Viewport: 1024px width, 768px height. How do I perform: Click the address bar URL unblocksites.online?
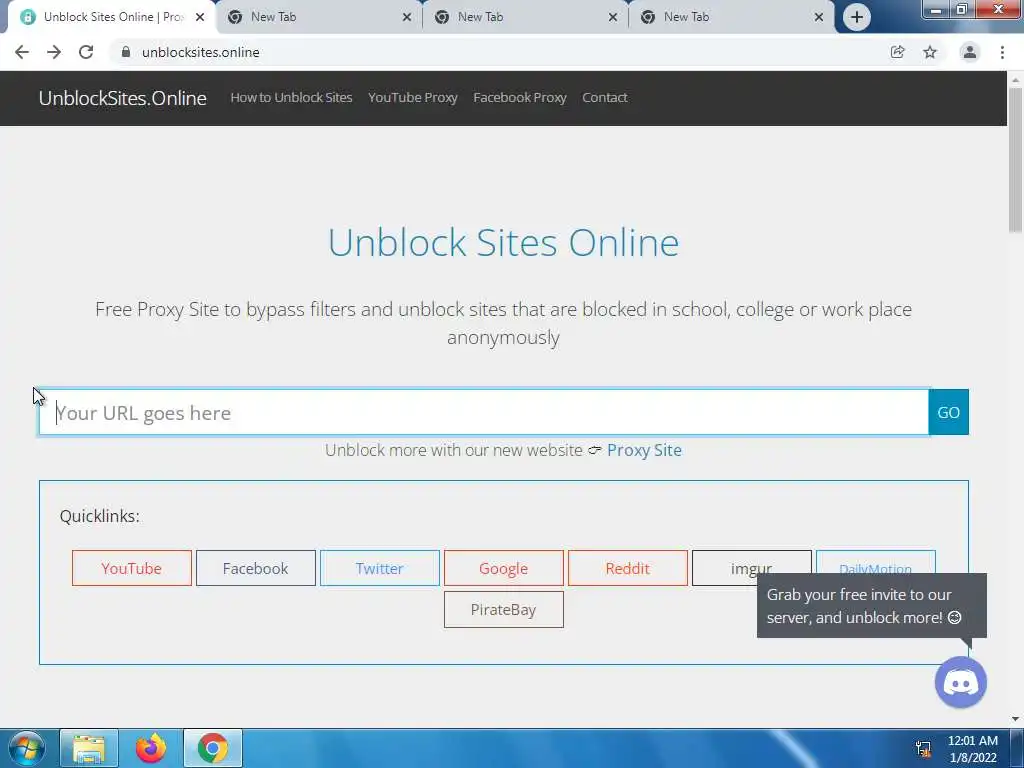[200, 52]
